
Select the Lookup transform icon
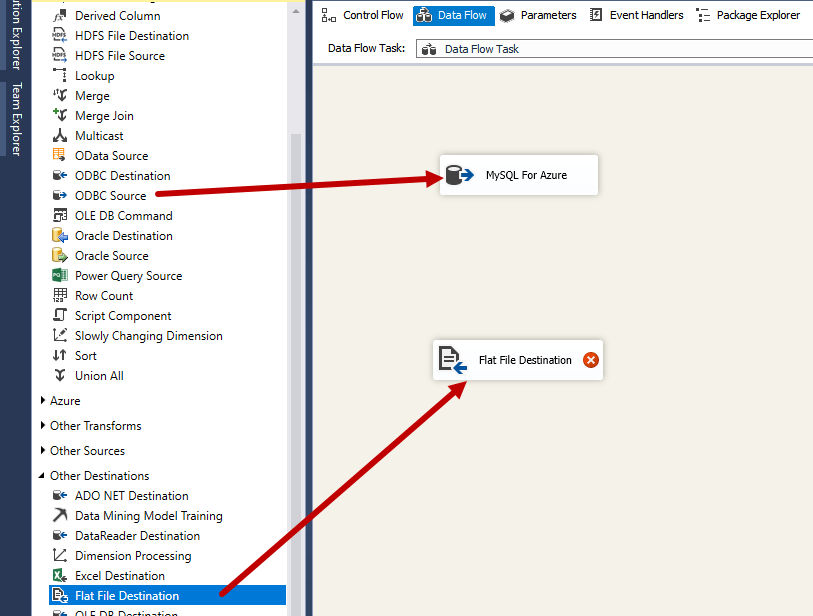(60, 75)
